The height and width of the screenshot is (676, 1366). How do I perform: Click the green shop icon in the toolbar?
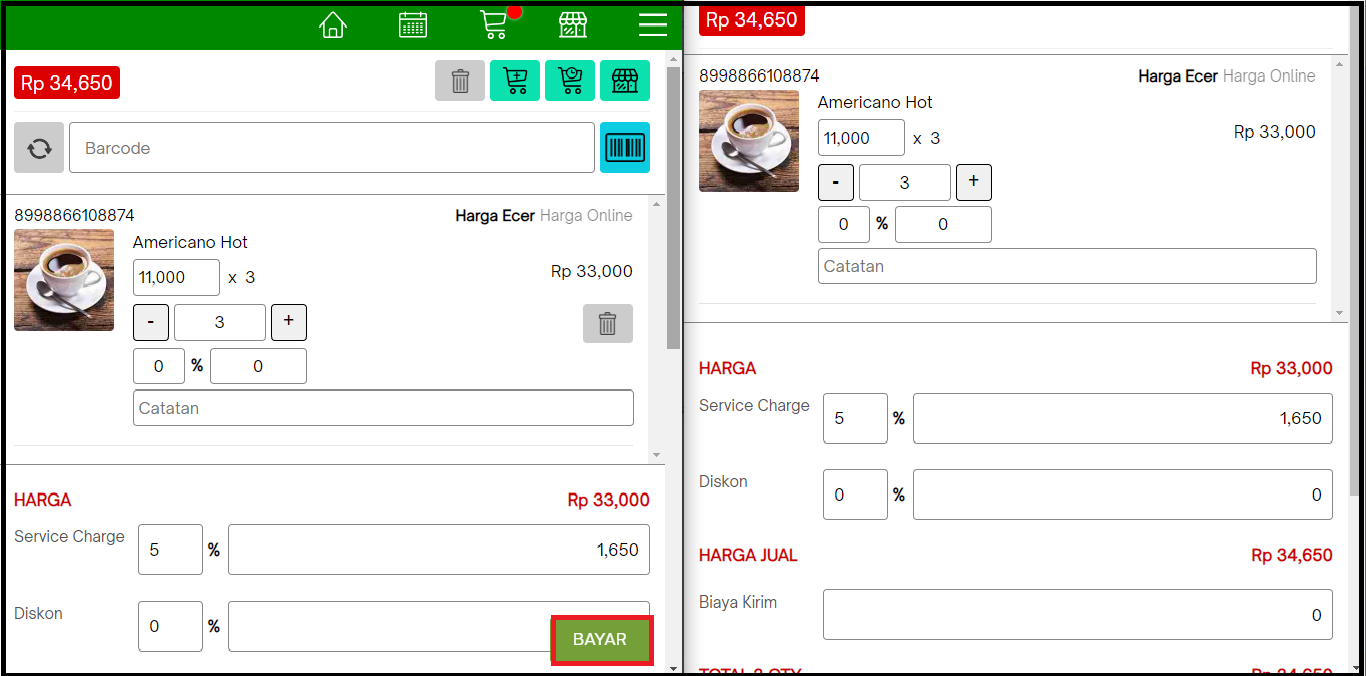(x=624, y=80)
